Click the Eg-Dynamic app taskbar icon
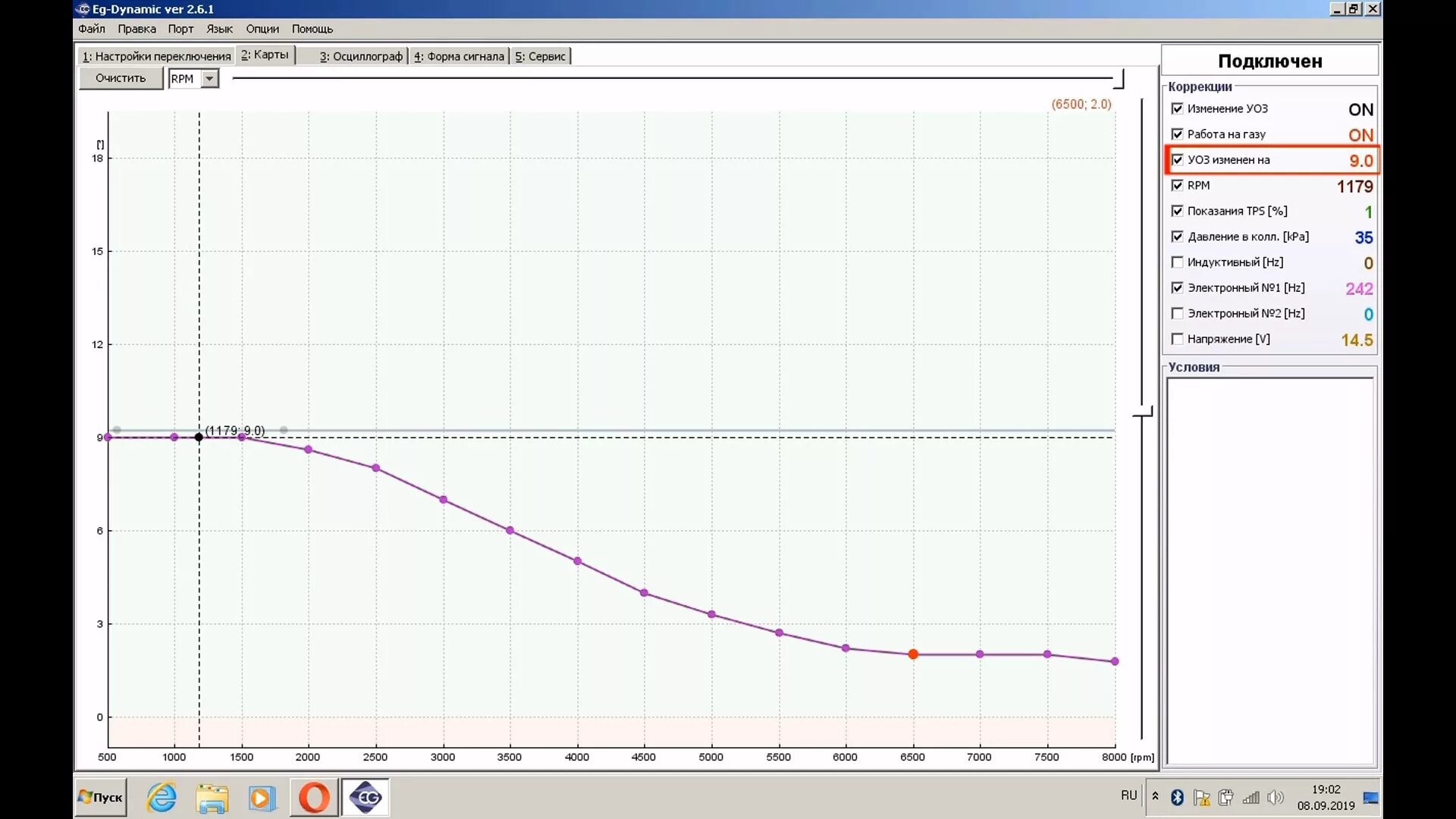1456x819 pixels. coord(366,798)
